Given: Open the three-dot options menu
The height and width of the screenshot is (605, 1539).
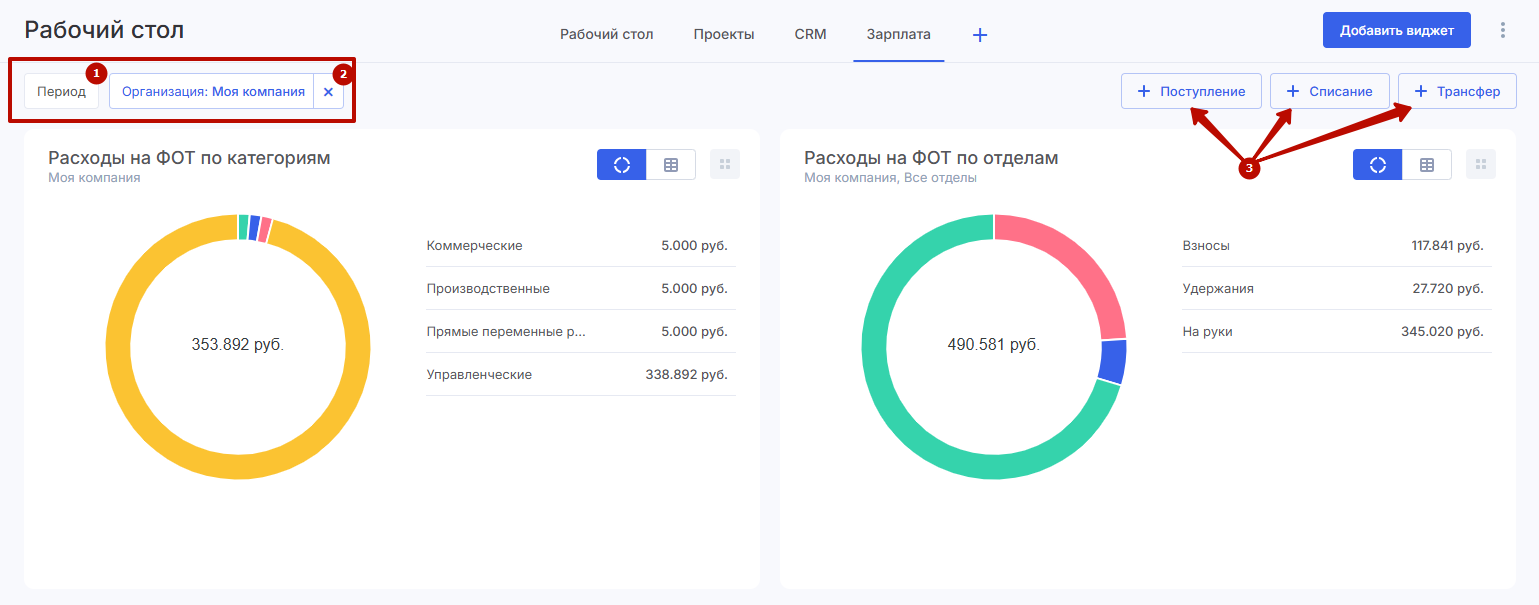Looking at the screenshot, I should [1502, 30].
